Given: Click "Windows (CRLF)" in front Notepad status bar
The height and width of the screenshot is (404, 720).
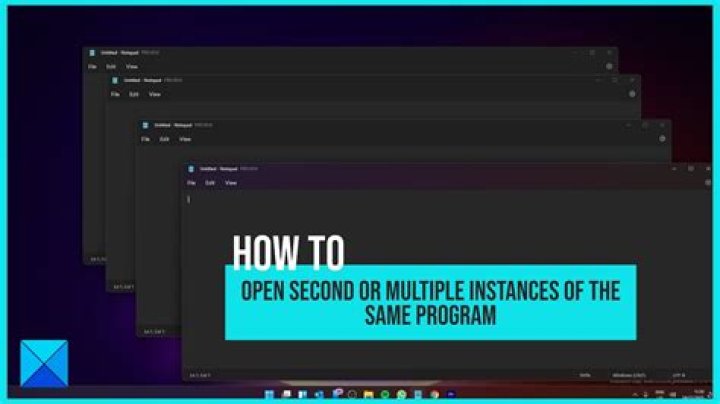Looking at the screenshot, I should point(629,376).
